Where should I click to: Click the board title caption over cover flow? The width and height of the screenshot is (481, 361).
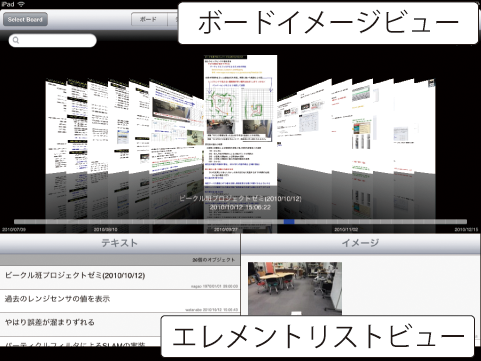pos(240,199)
